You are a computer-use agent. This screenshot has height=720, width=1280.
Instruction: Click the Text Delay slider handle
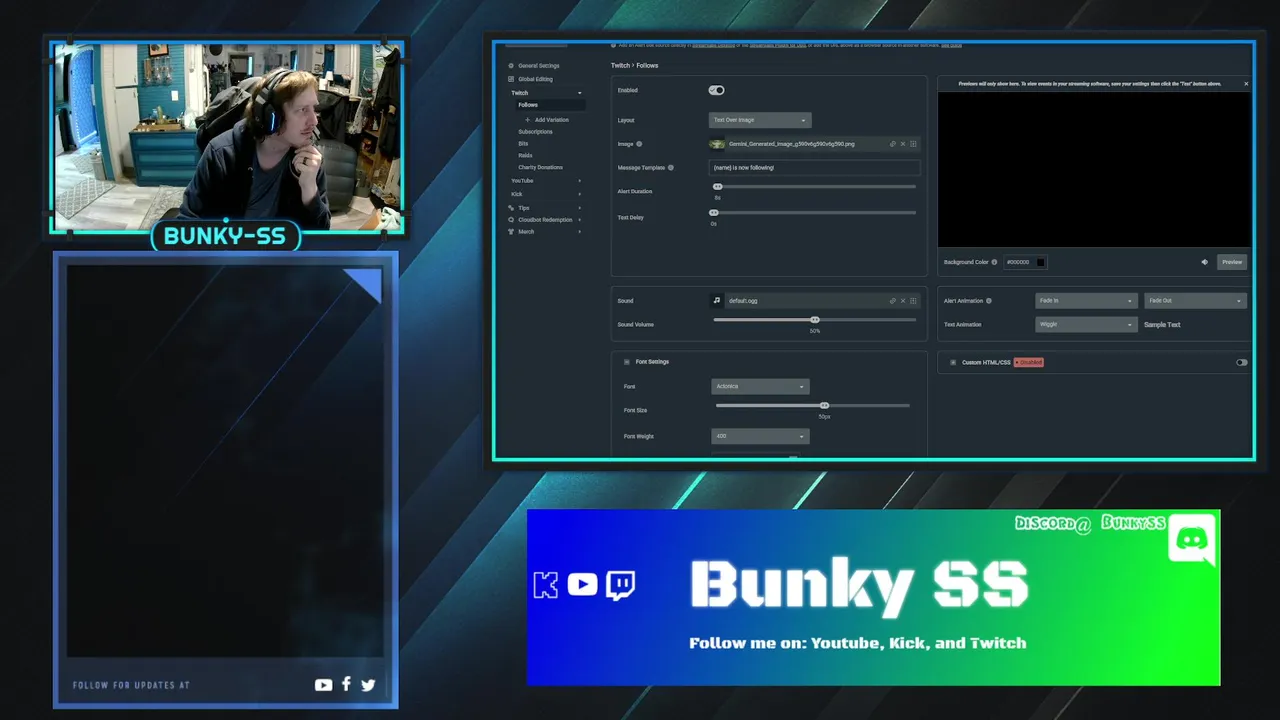(714, 212)
